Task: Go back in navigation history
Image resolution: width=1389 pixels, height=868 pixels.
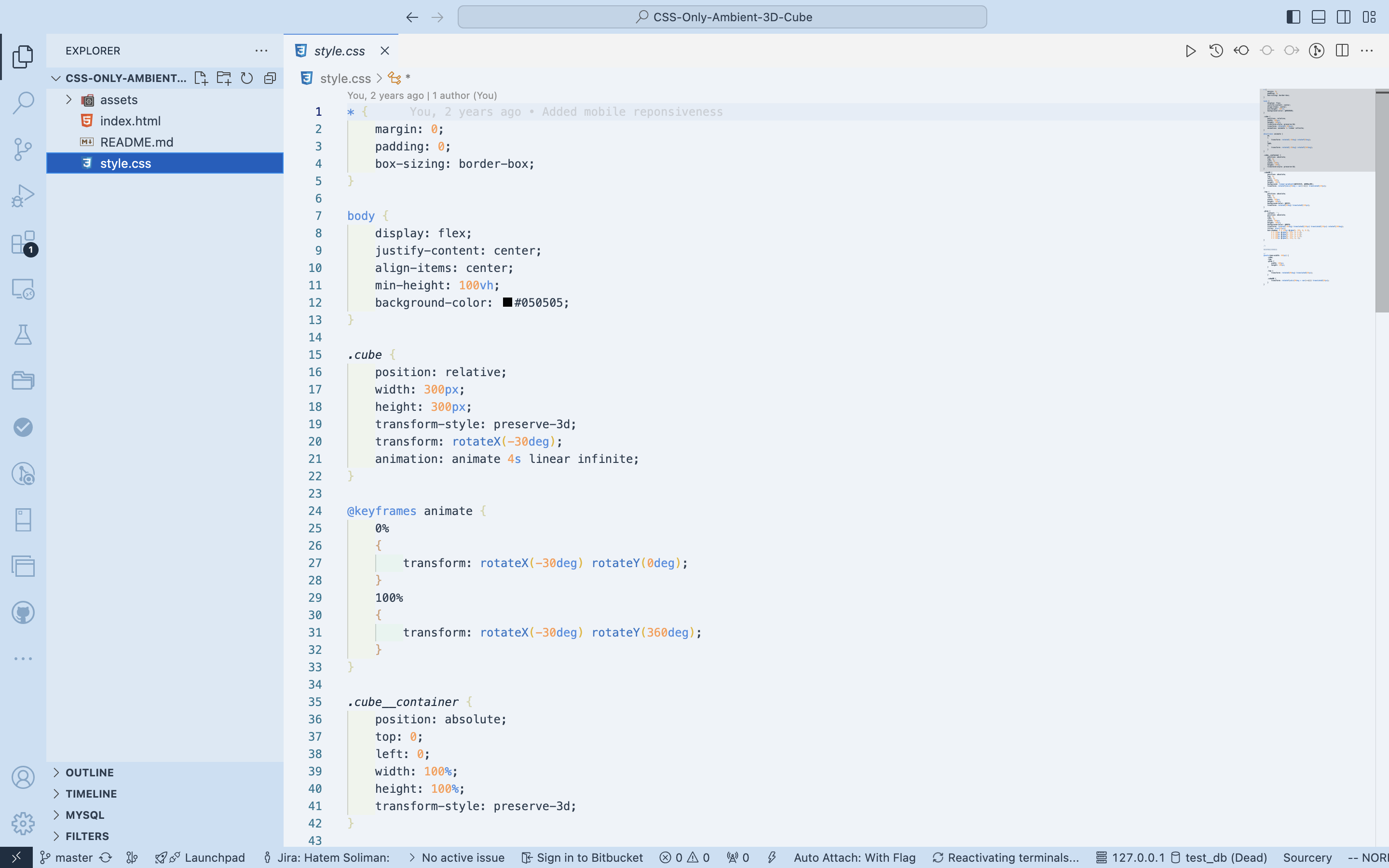Action: [412, 17]
